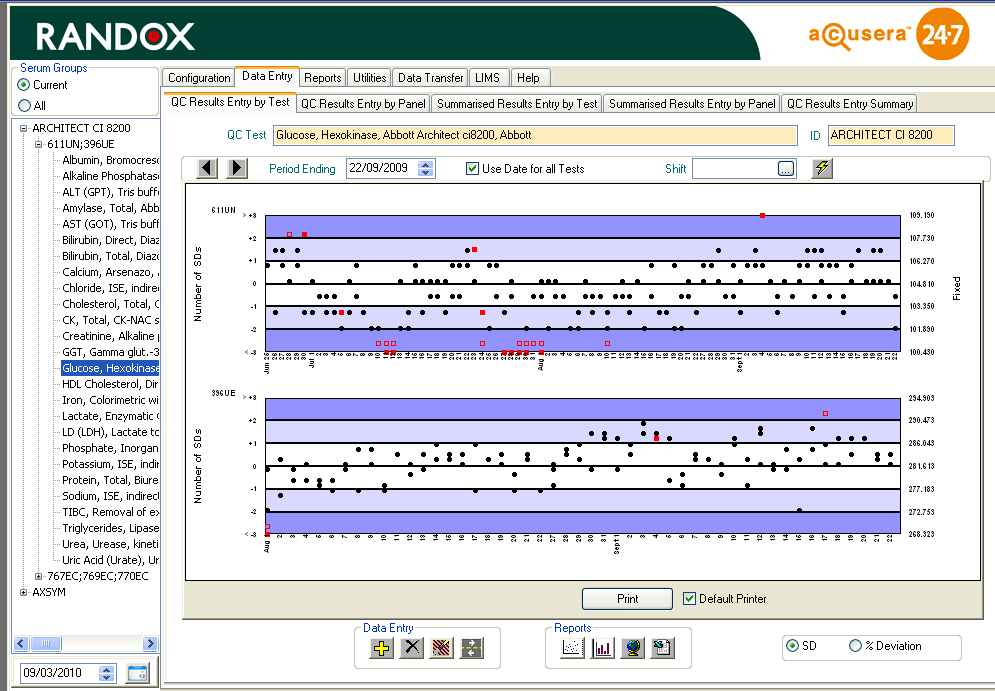Select ALT (GPT) test in the tree

point(110,192)
